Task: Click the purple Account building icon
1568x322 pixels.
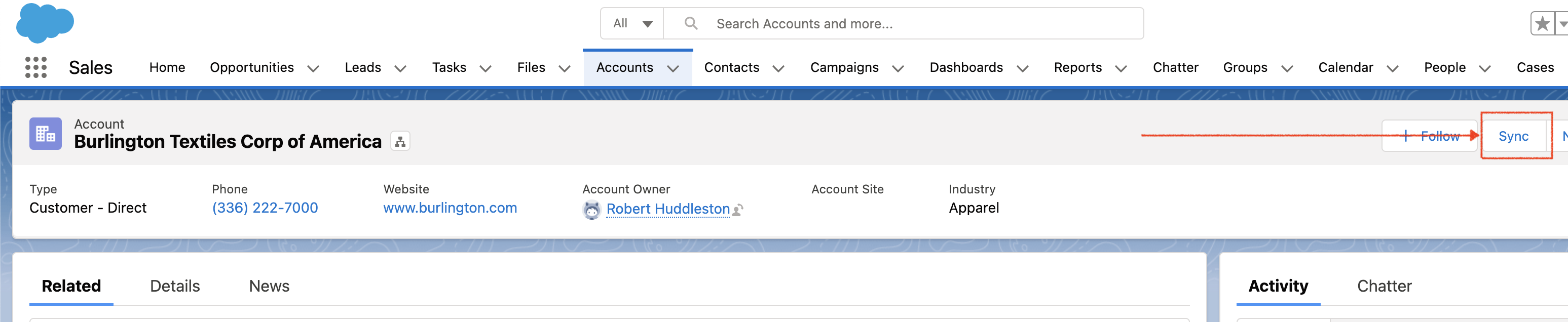Action: coord(46,134)
